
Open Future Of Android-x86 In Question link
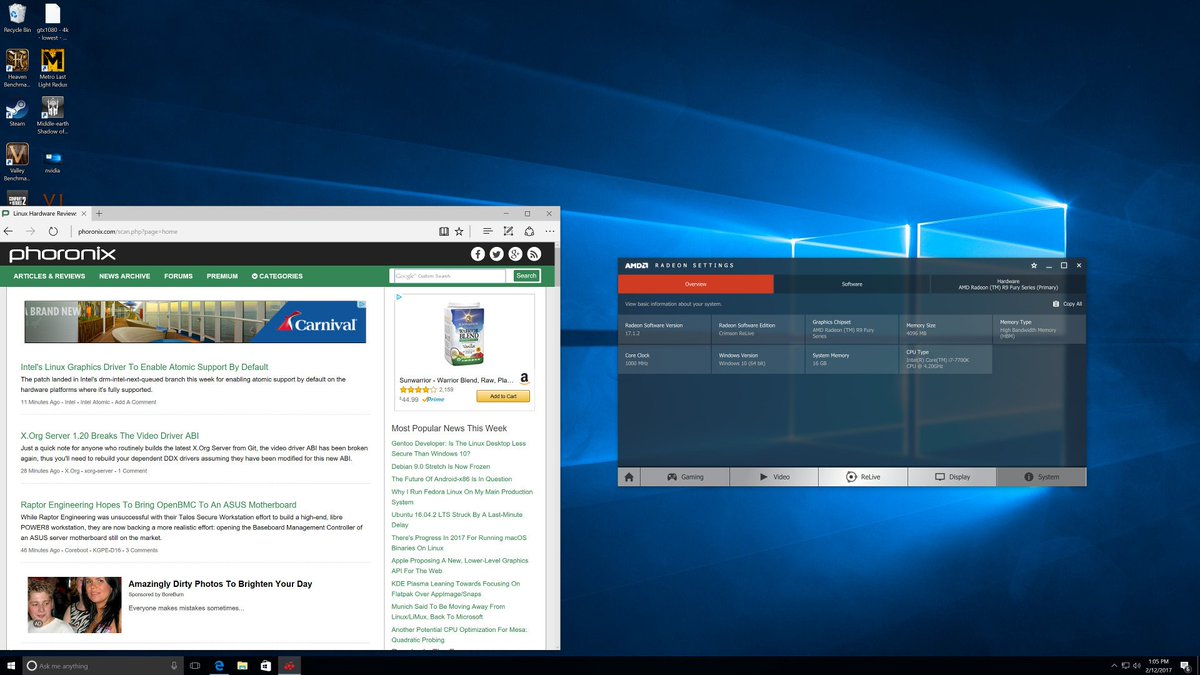(x=451, y=479)
